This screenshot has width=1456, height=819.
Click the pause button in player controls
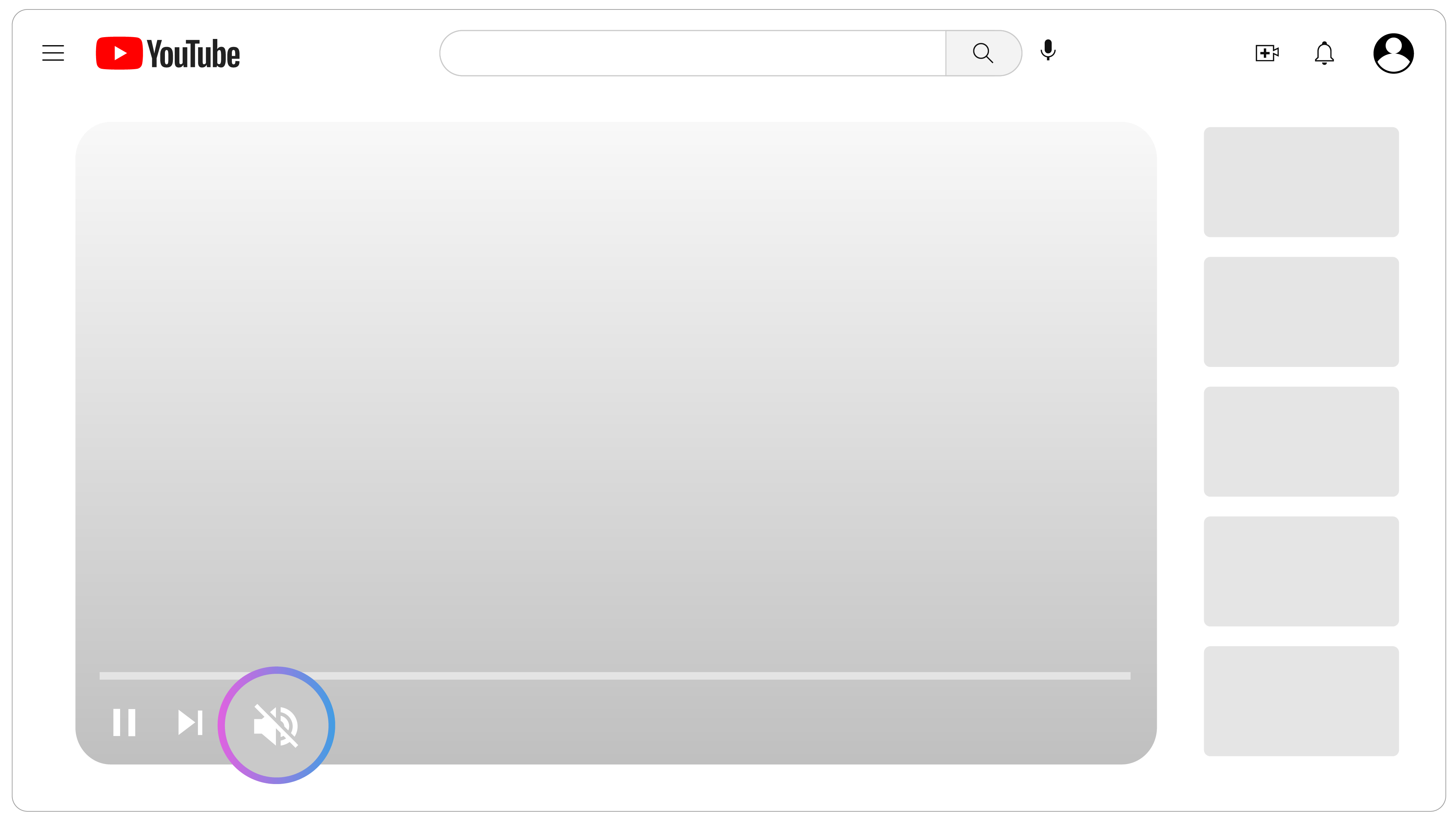coord(125,723)
